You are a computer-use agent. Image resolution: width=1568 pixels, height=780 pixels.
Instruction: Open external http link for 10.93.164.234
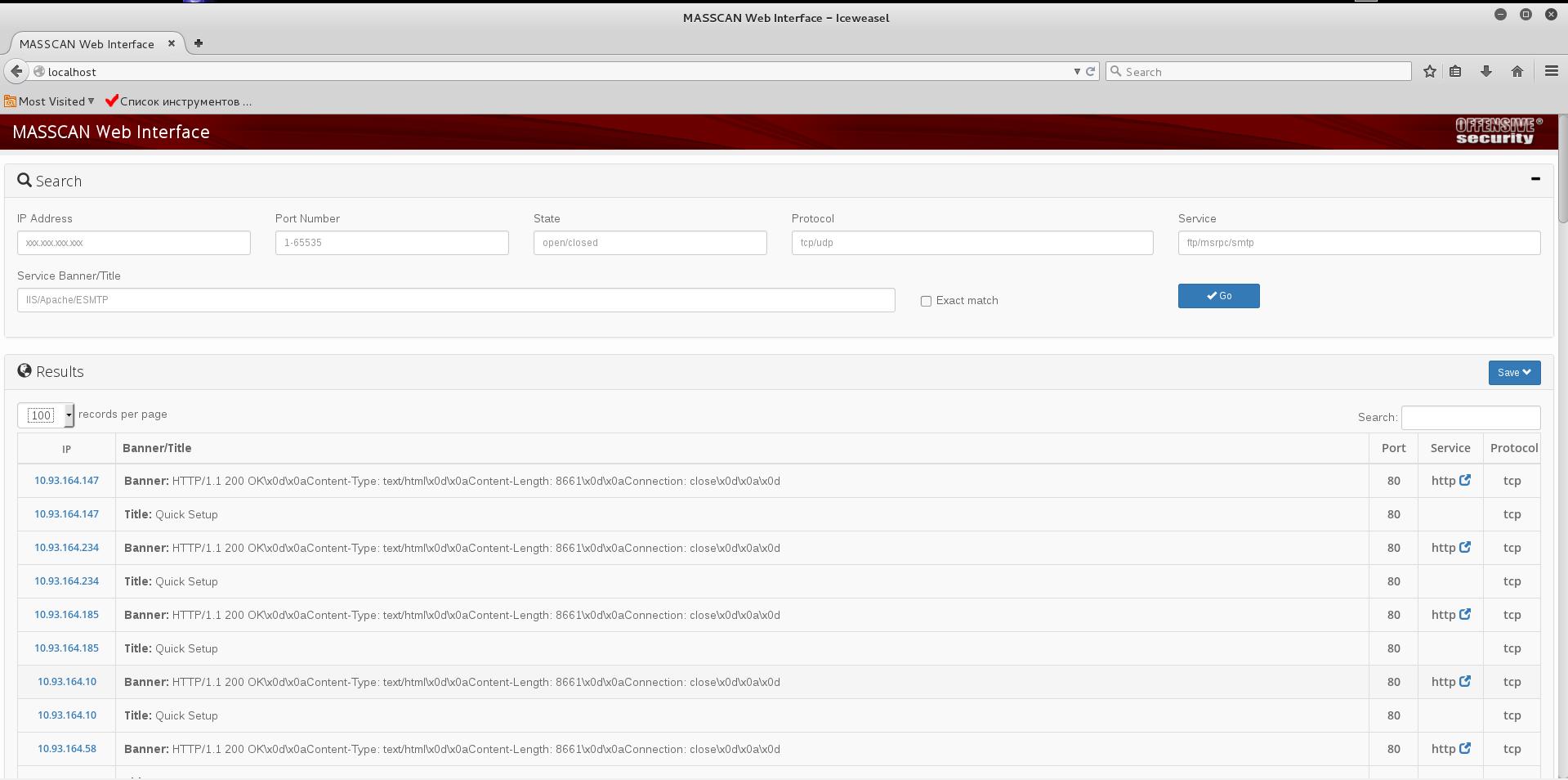[x=1464, y=548]
